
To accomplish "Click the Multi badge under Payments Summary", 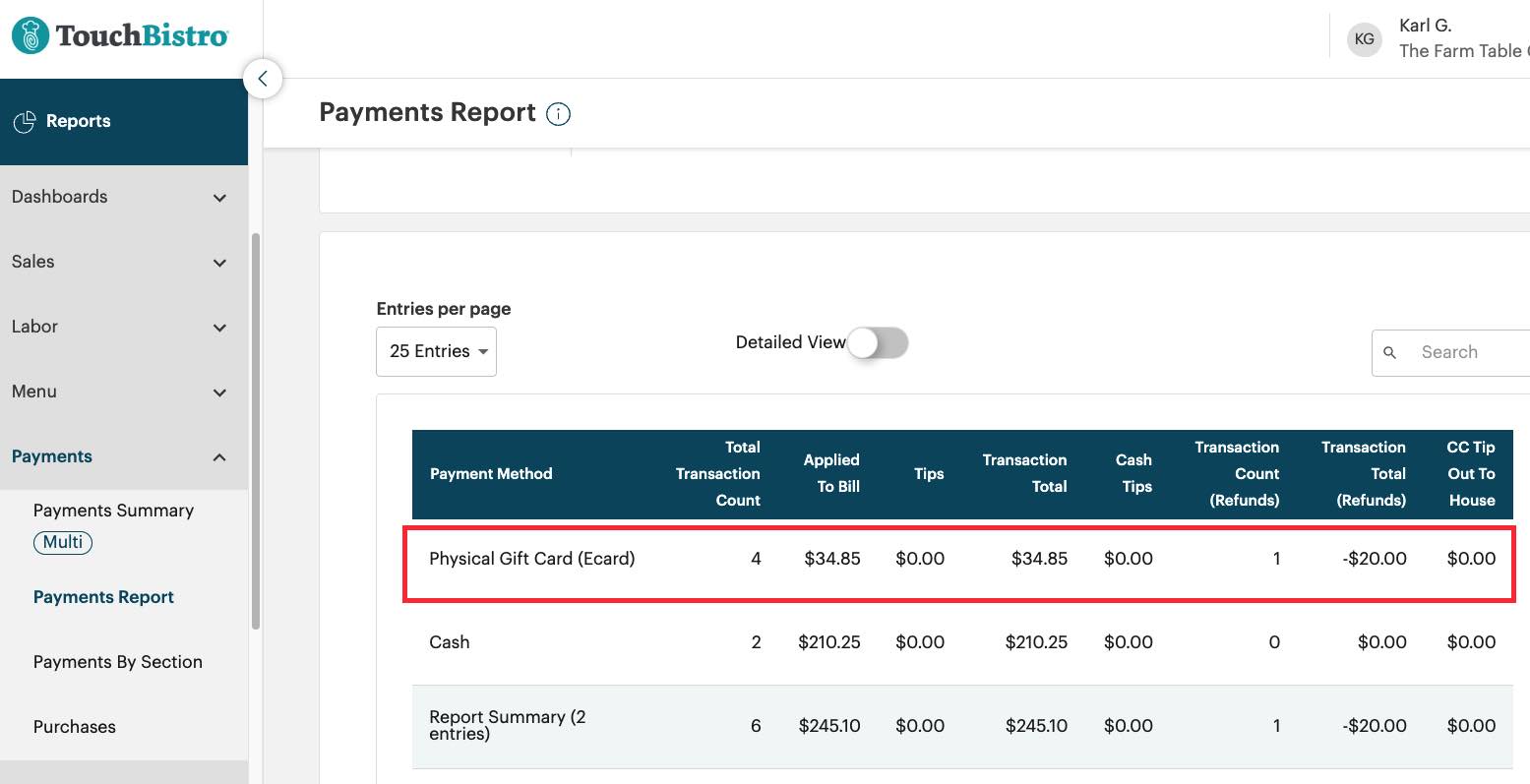I will click(62, 542).
